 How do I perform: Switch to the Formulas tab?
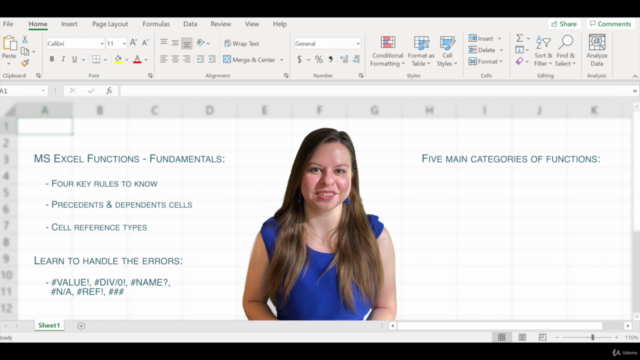coord(156,24)
